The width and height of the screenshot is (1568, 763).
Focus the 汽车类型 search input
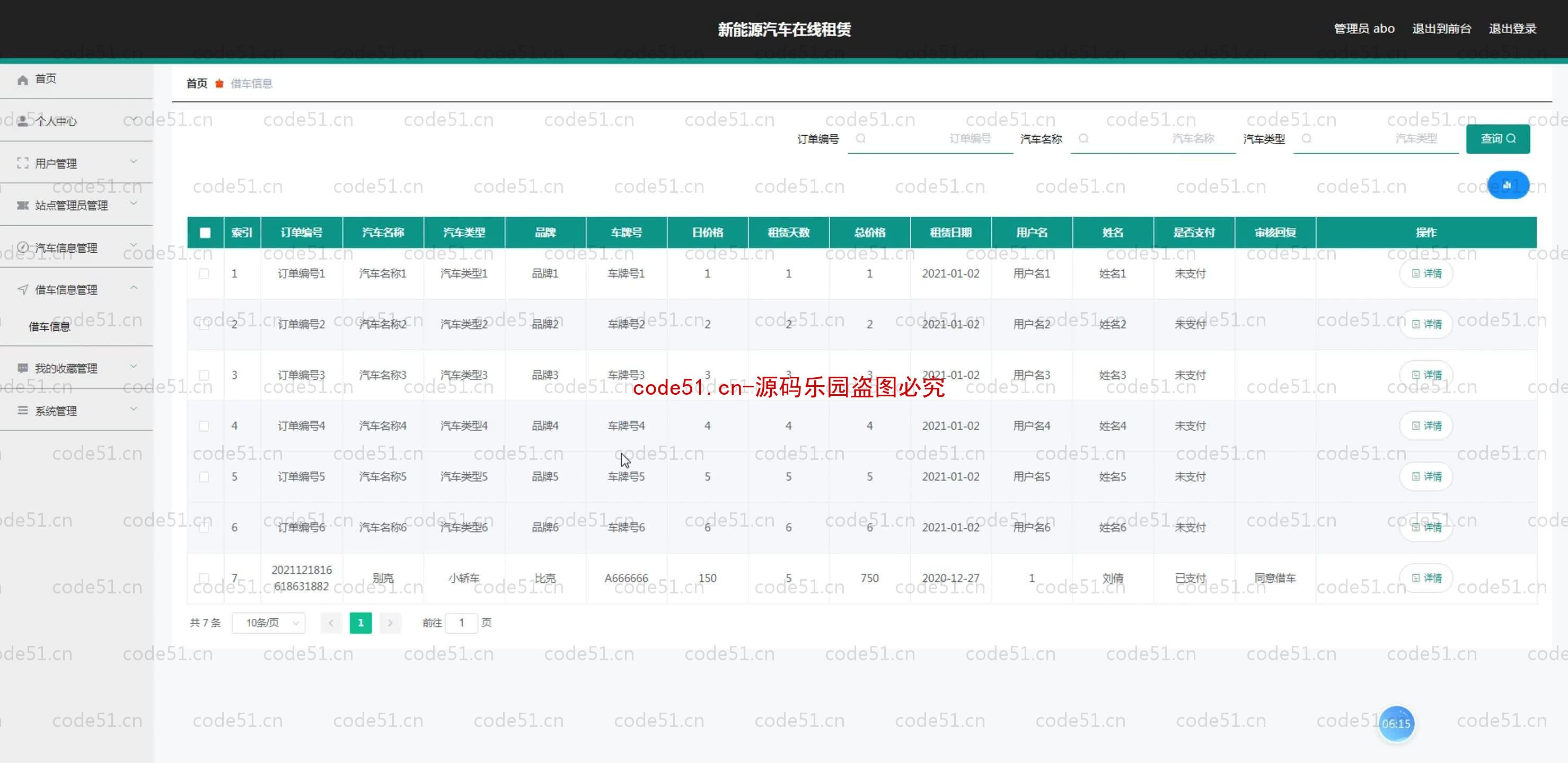1376,139
